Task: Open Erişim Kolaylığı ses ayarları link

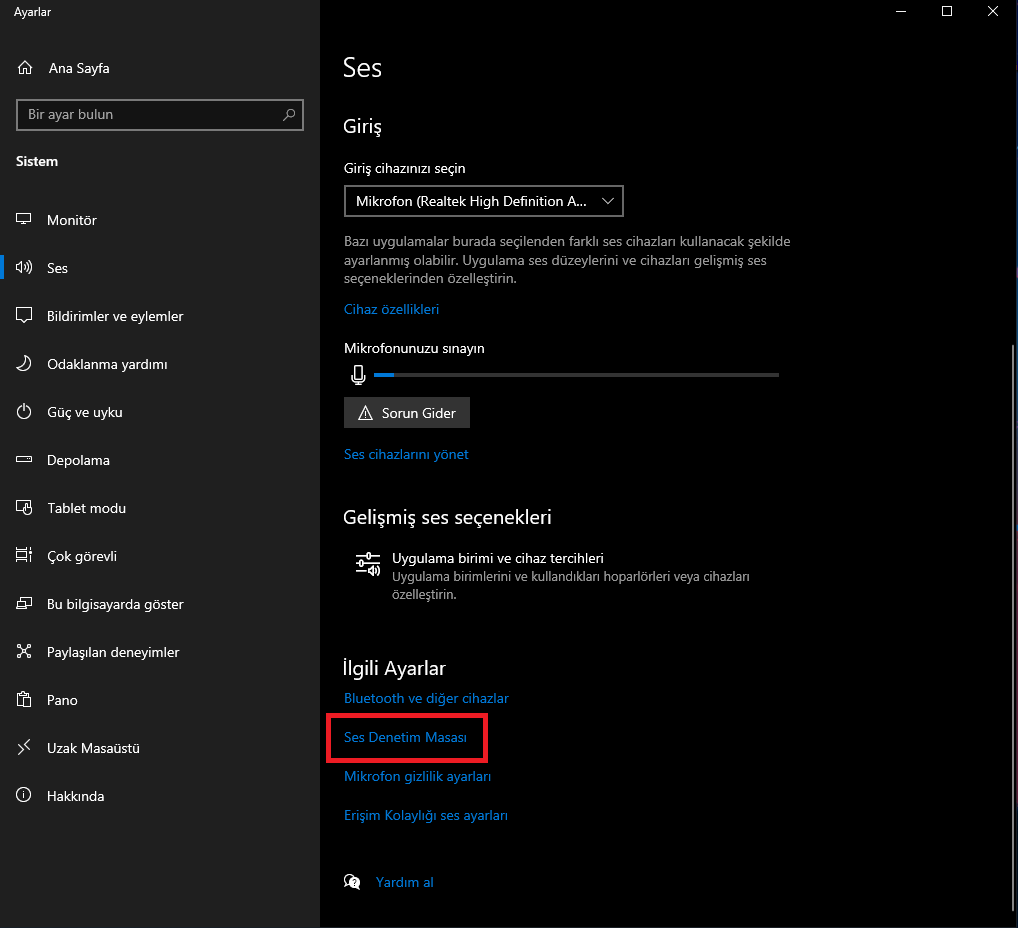Action: tap(426, 815)
